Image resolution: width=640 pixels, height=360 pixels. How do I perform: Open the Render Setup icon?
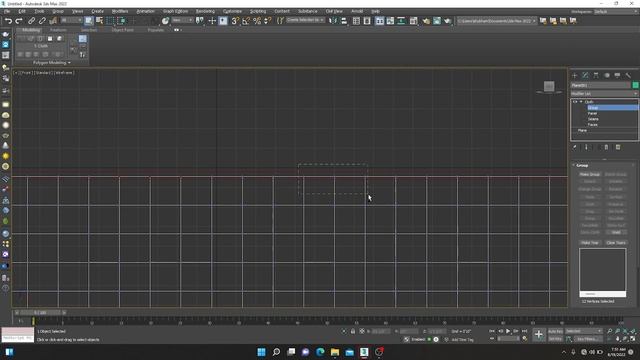pos(426,21)
